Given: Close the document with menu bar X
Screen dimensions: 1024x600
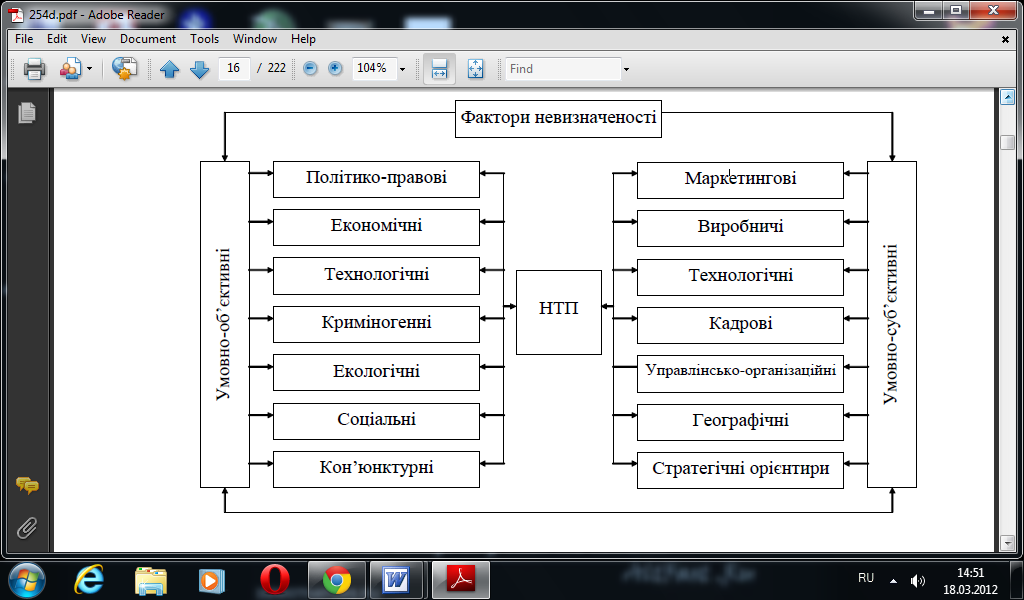Looking at the screenshot, I should pyautogui.click(x=1005, y=39).
